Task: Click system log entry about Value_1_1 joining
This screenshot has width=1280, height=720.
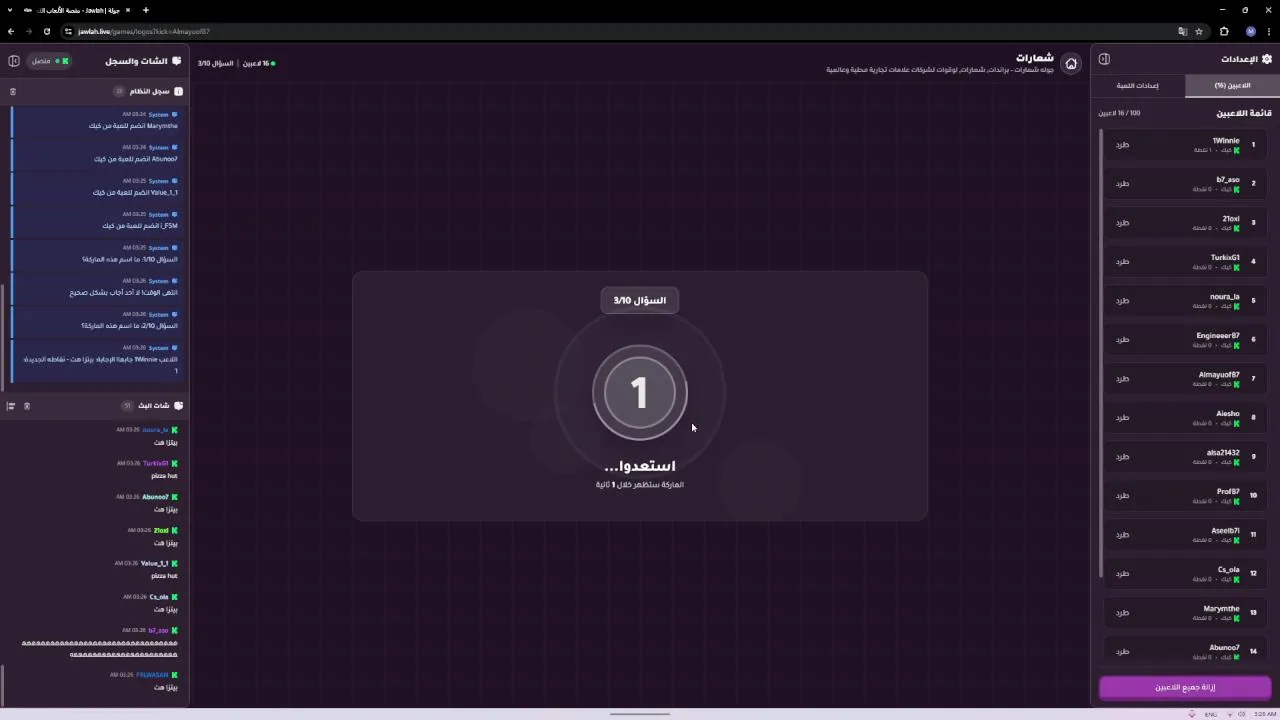Action: (96, 187)
